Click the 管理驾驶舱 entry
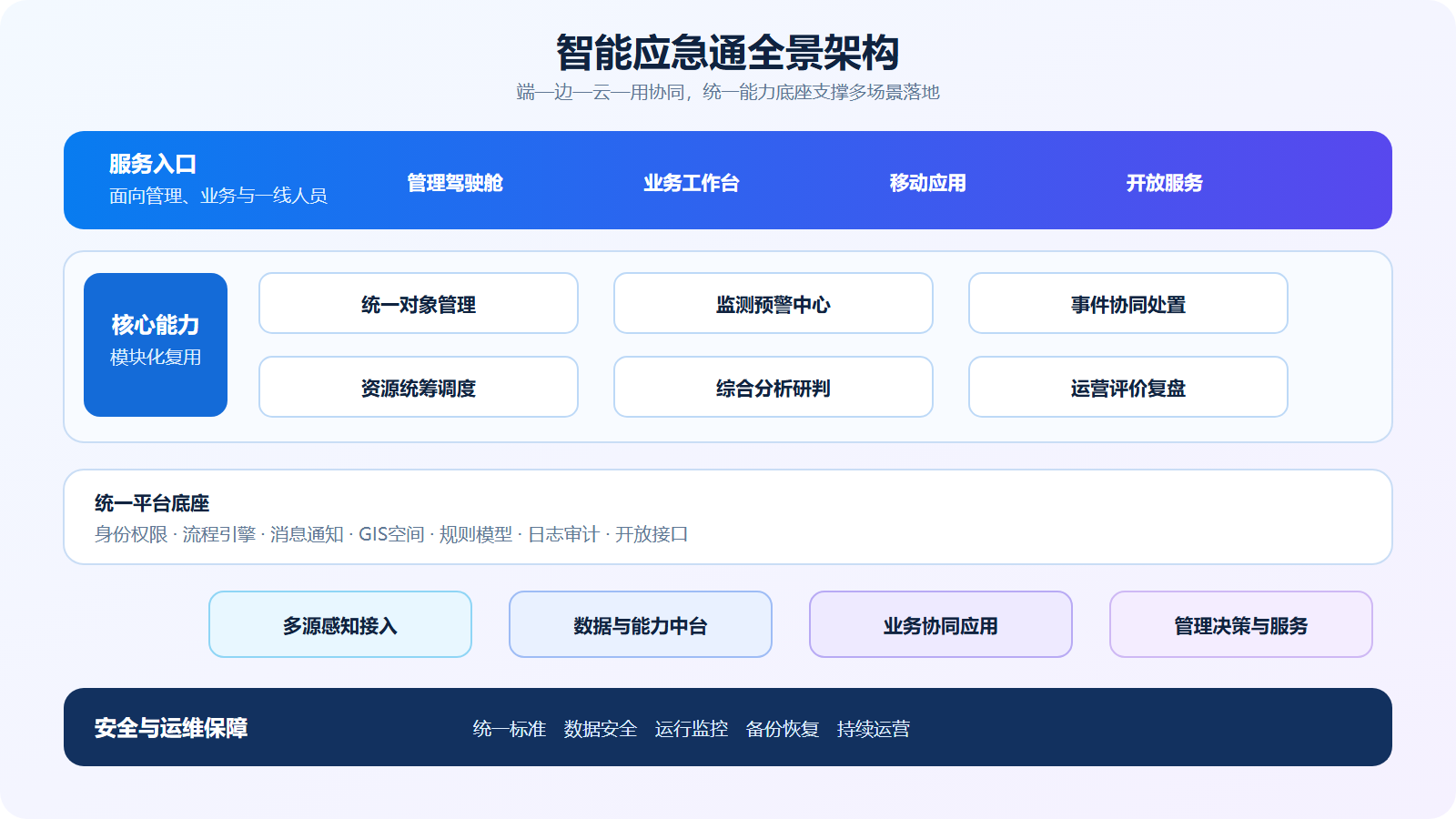The height and width of the screenshot is (819, 1456). (455, 183)
